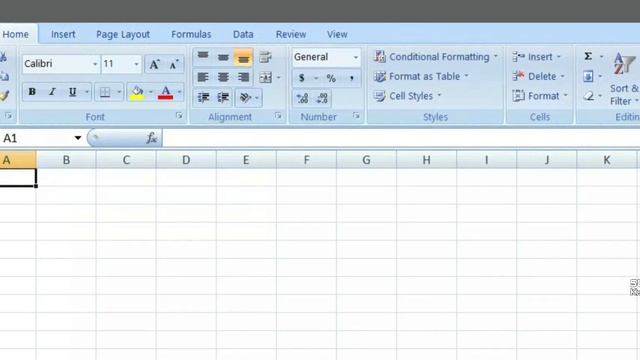Decrease indent icon
The height and width of the screenshot is (360, 640).
tap(203, 97)
